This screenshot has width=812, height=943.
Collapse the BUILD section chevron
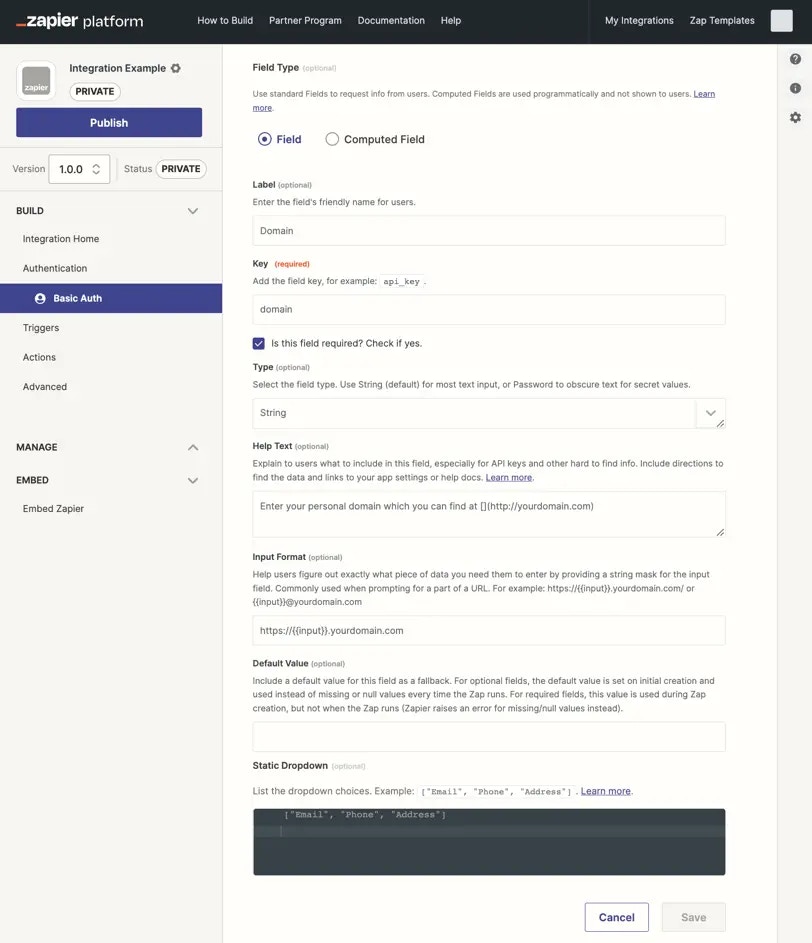[192, 211]
